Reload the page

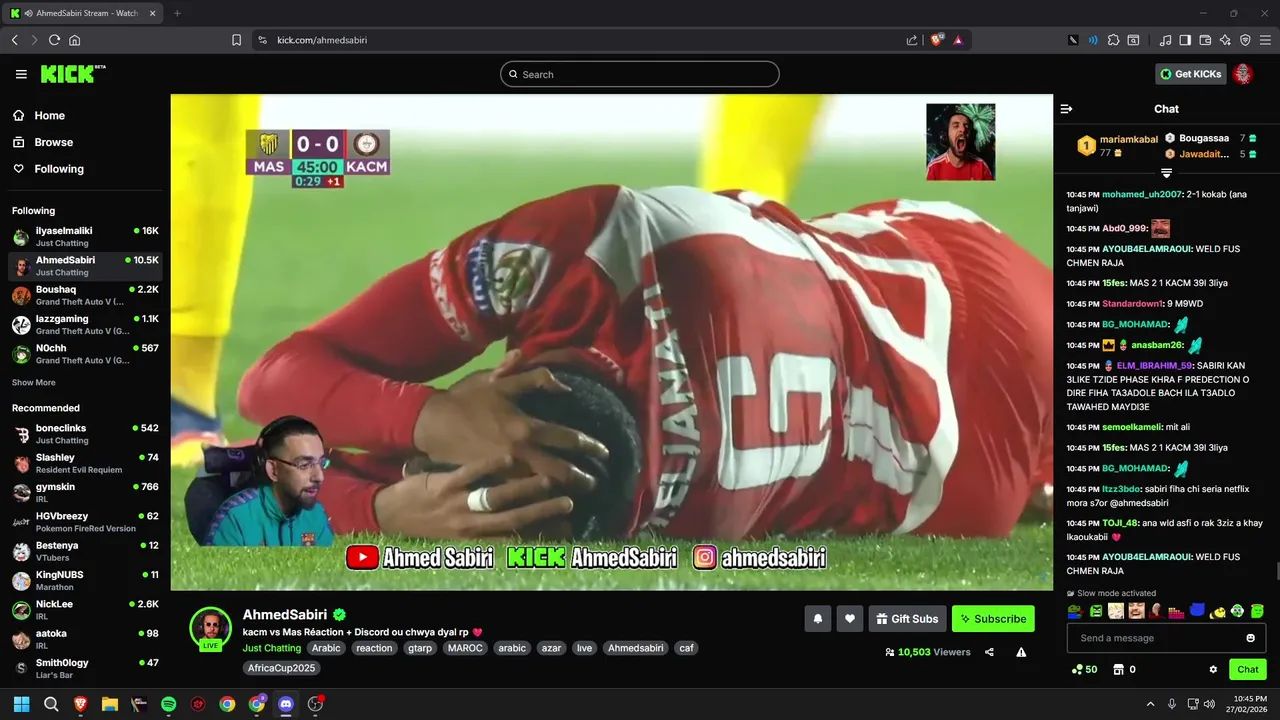(54, 40)
